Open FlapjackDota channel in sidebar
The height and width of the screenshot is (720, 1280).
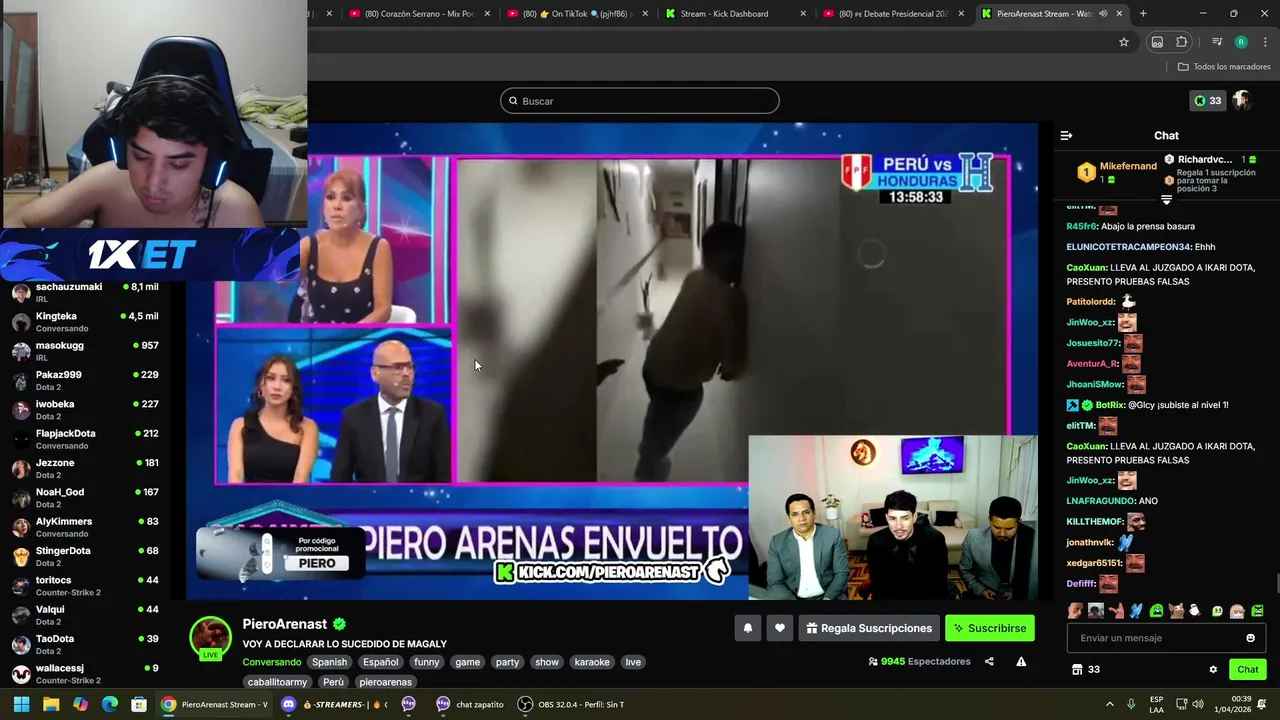point(85,439)
